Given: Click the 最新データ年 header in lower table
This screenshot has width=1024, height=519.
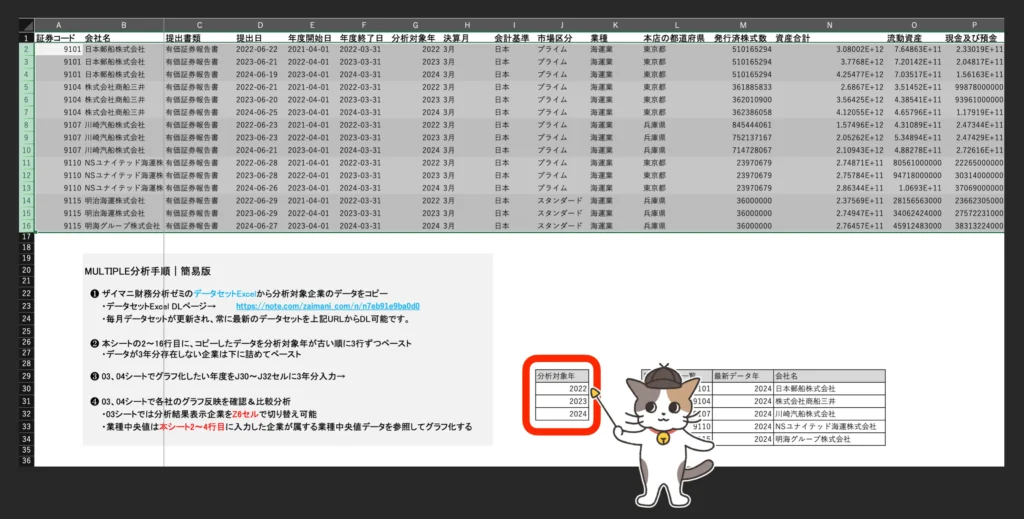Looking at the screenshot, I should [x=743, y=376].
